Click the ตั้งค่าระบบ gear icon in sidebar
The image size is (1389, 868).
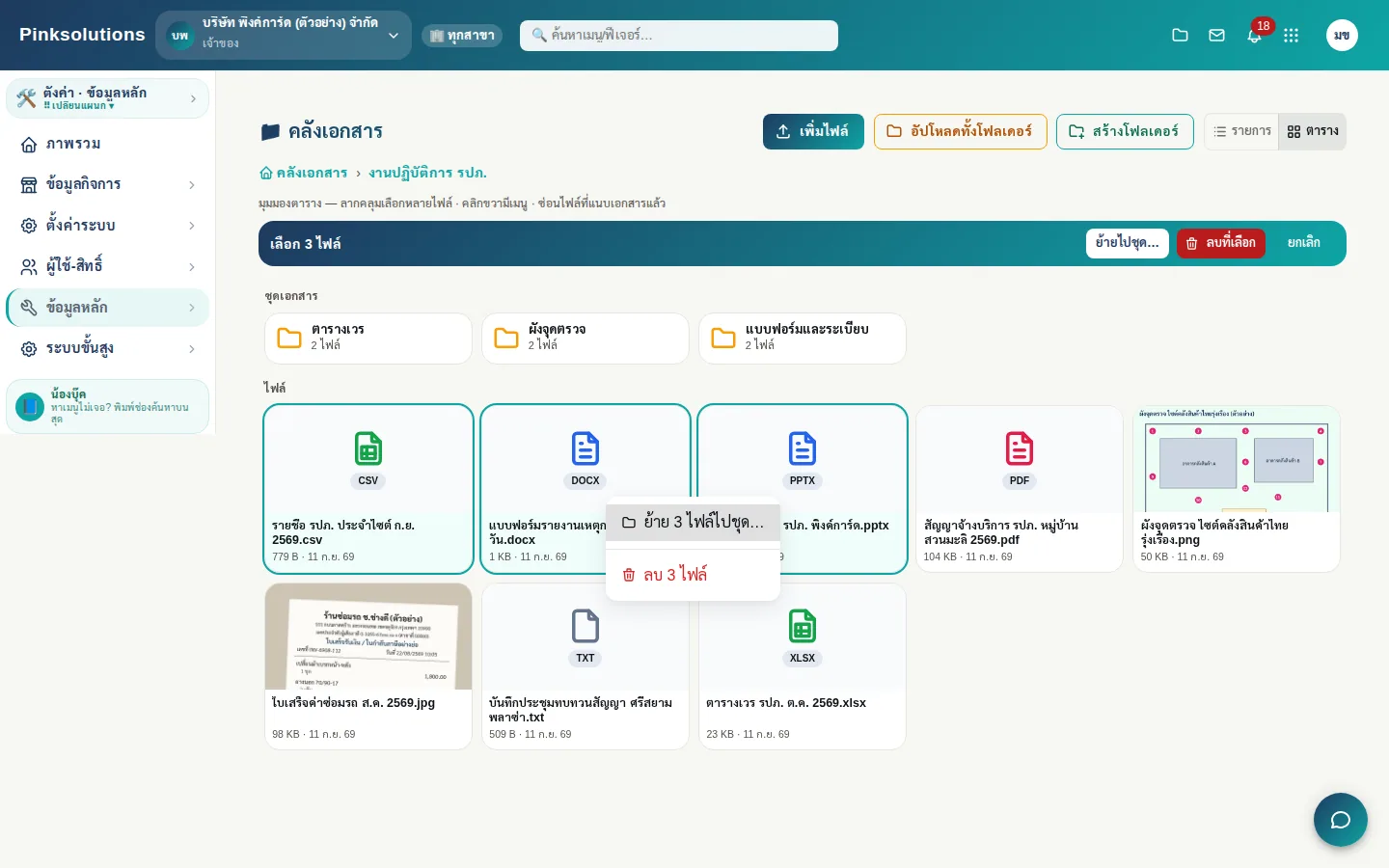point(29,226)
